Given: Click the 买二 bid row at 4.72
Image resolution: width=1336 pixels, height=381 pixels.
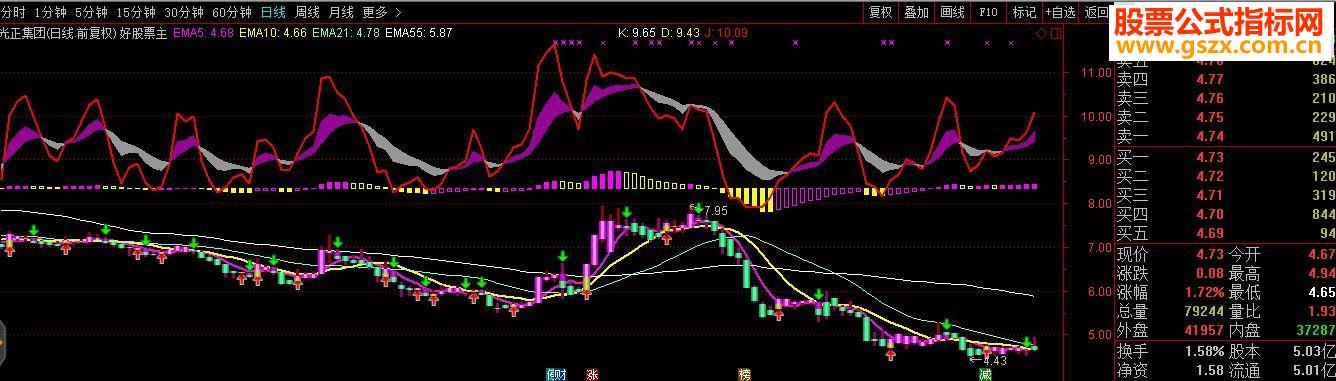Looking at the screenshot, I should coord(1225,175).
